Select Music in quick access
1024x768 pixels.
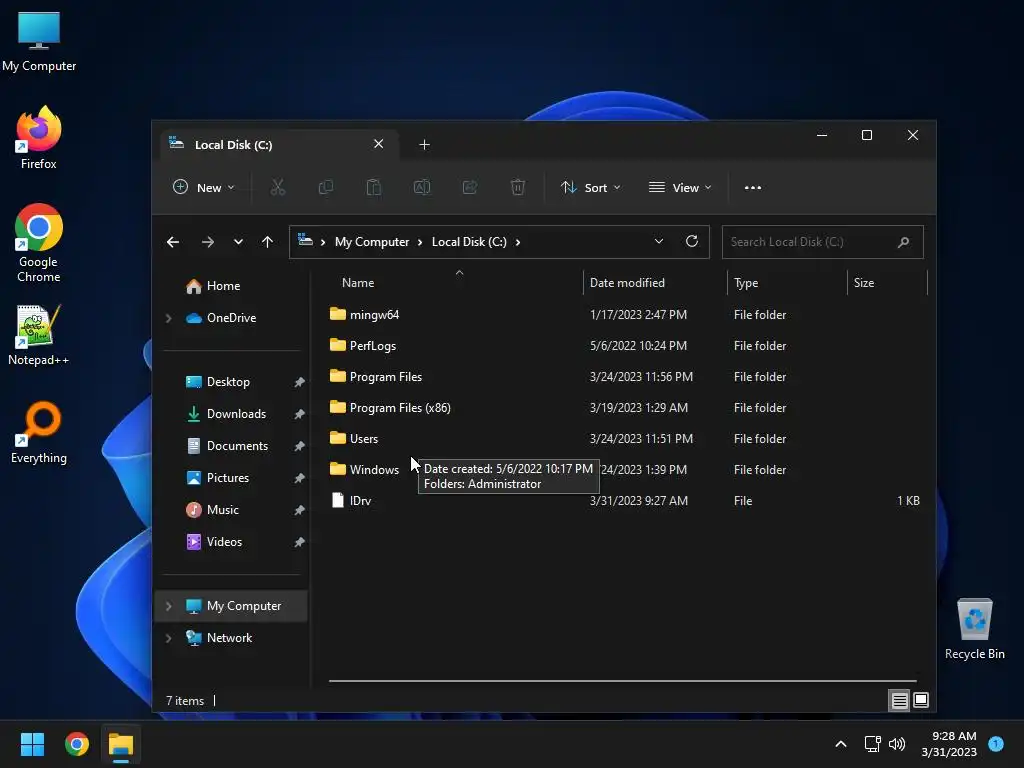point(222,510)
